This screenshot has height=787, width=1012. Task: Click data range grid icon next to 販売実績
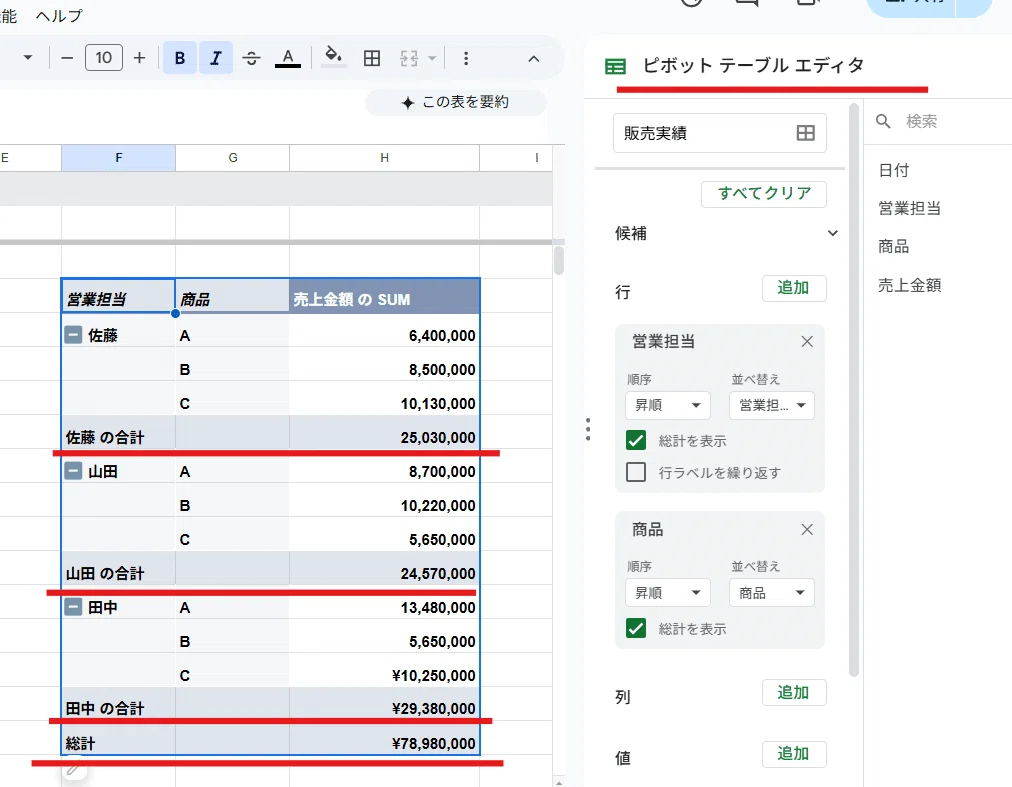tap(805, 133)
